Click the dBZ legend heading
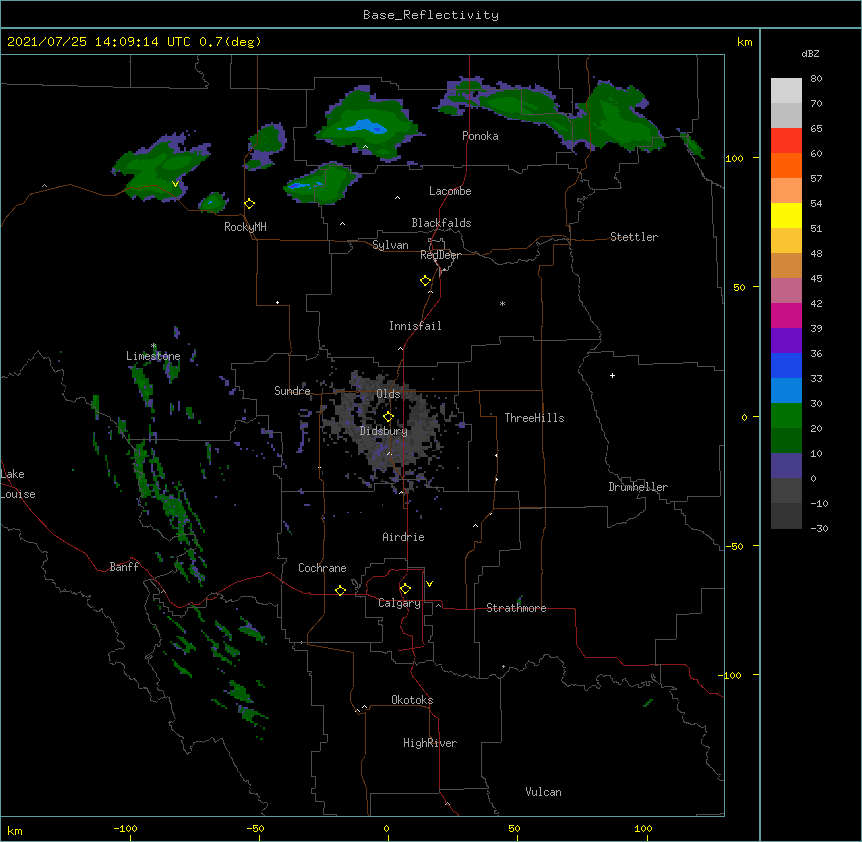 pos(810,54)
